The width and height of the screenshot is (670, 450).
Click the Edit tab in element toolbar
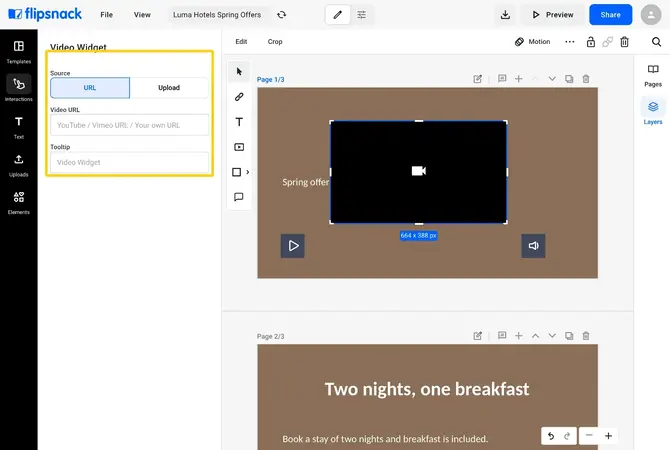tap(241, 41)
